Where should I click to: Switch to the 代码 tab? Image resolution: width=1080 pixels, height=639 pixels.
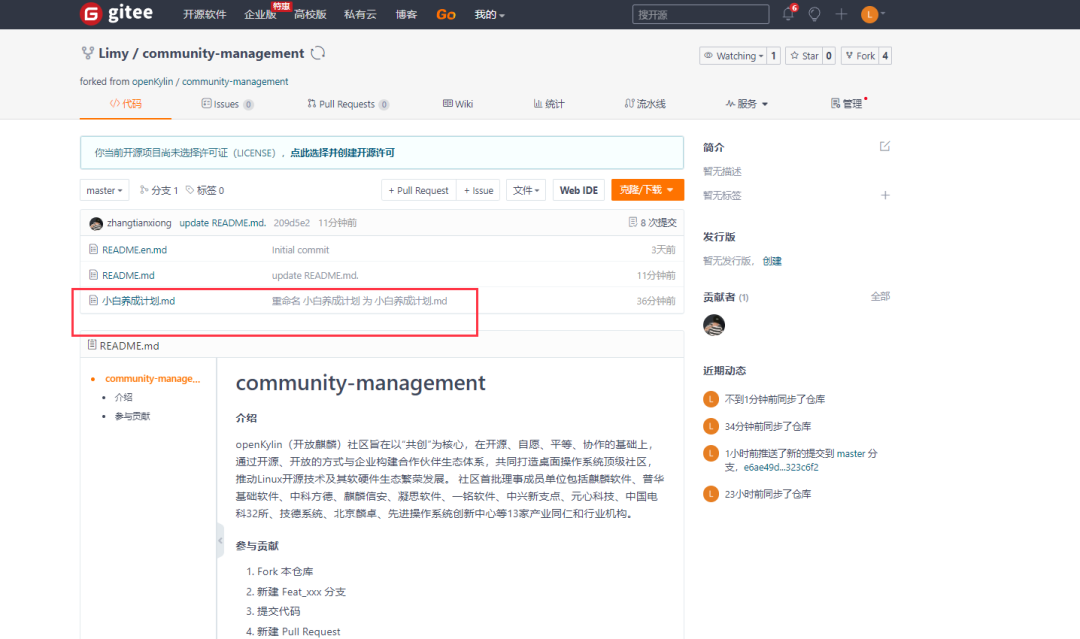point(125,104)
